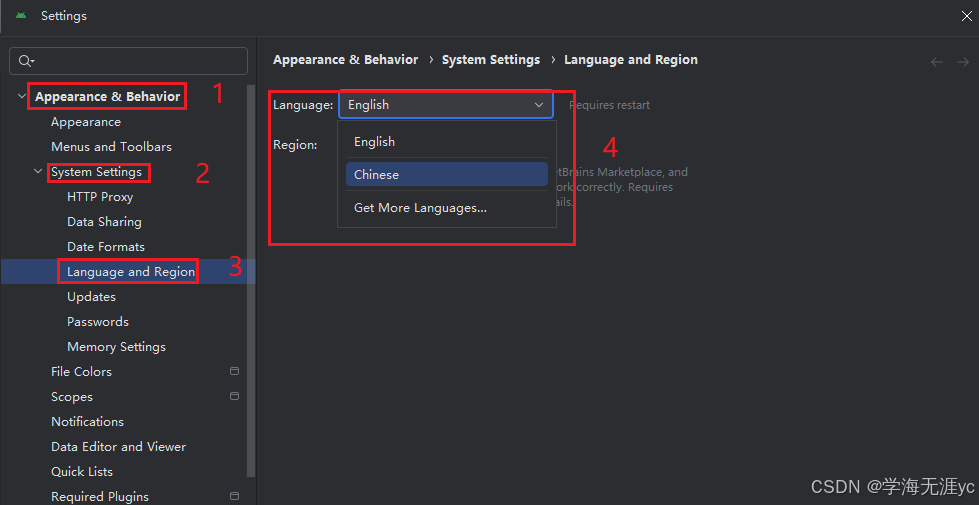Click System Settings breadcrumb

tap(491, 60)
